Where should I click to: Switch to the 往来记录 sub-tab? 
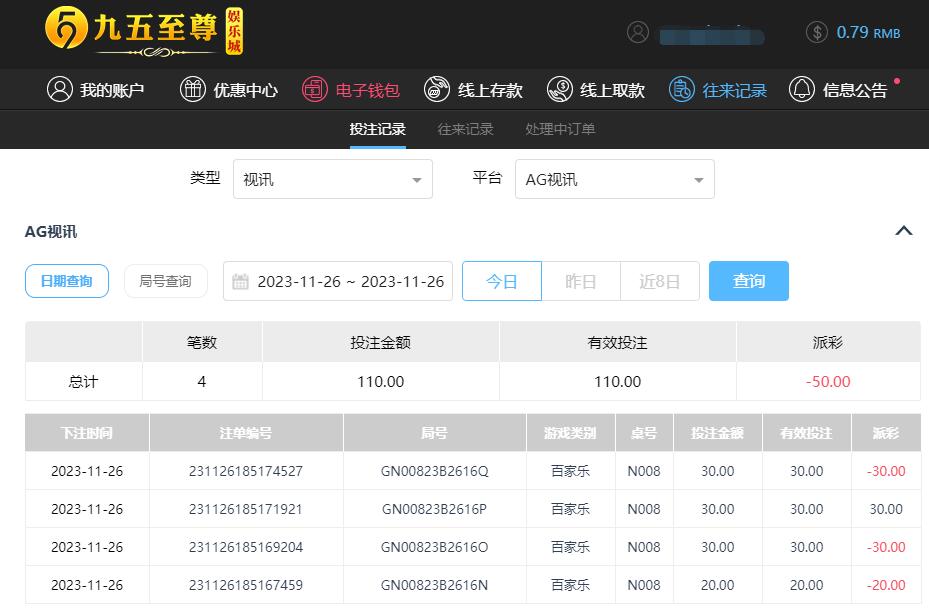click(x=465, y=129)
